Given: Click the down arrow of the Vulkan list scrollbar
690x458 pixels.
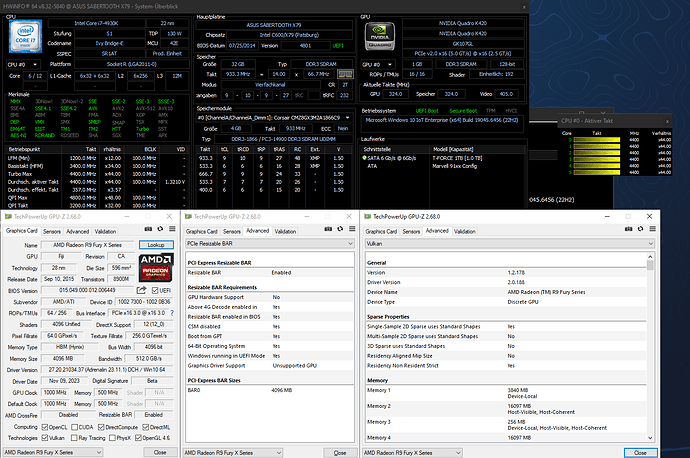Looking at the screenshot, I should coord(650,438).
